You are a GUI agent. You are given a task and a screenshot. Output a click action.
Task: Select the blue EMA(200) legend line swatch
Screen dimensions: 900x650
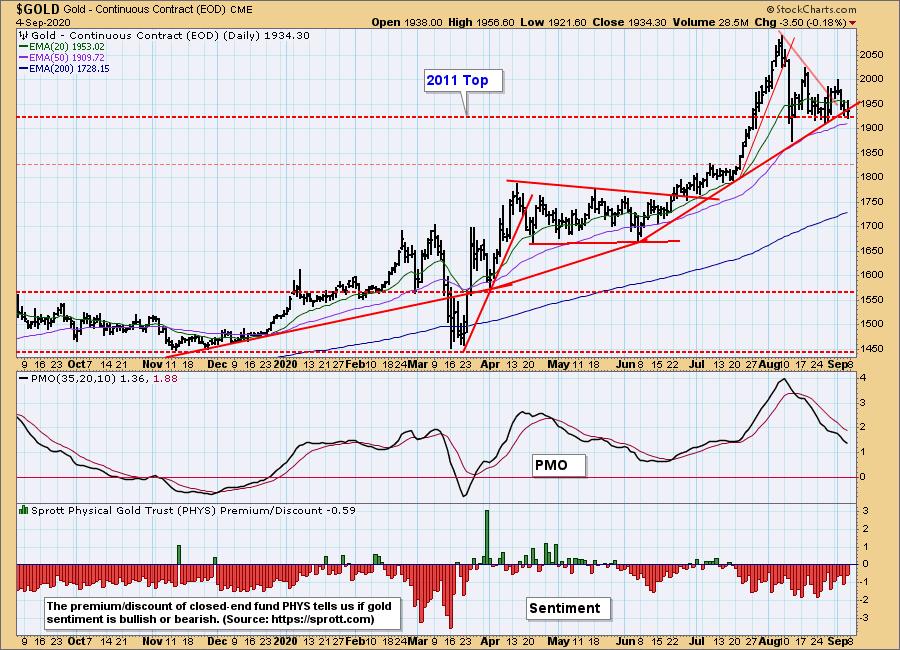(x=24, y=68)
